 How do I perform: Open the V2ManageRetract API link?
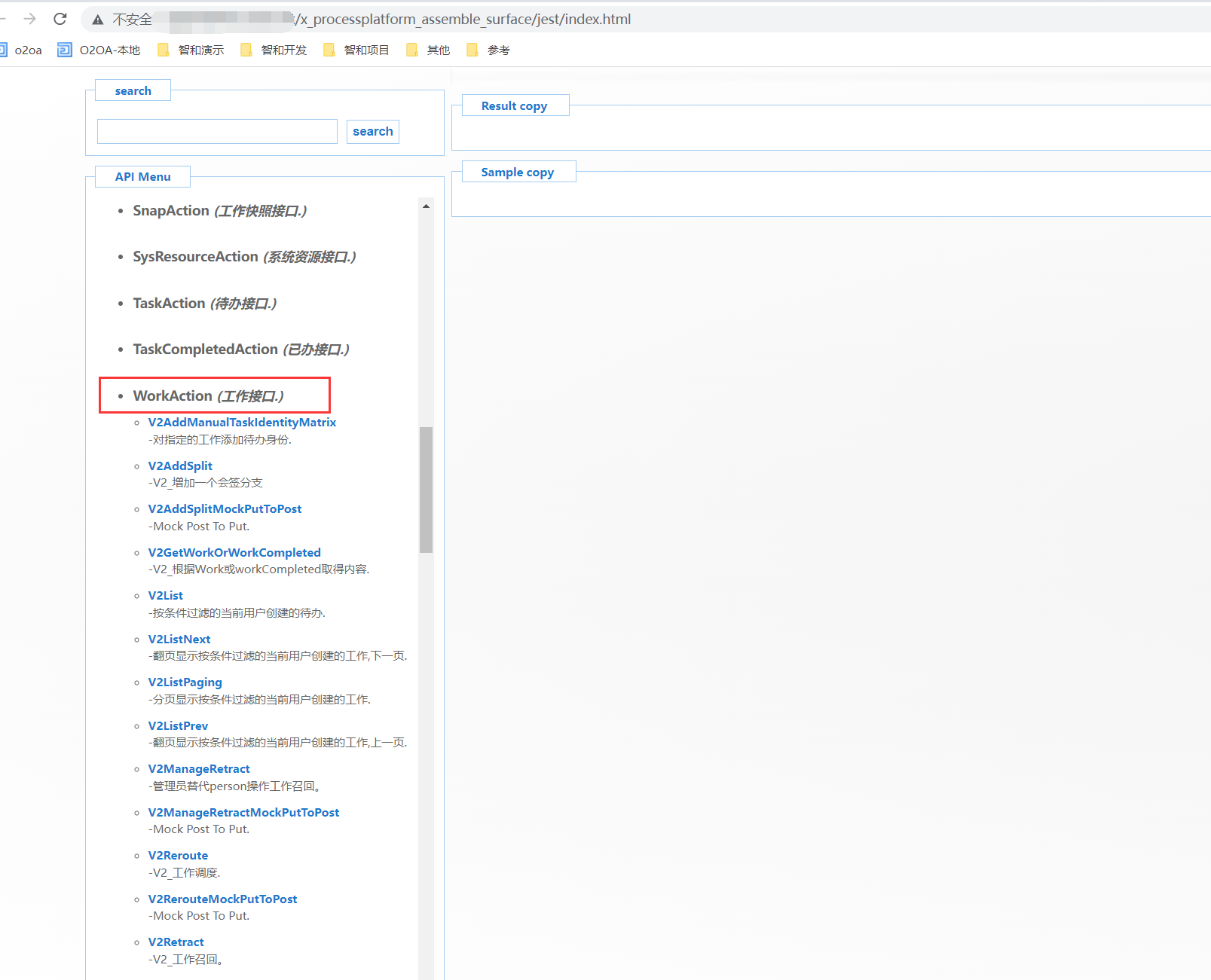[x=199, y=769]
